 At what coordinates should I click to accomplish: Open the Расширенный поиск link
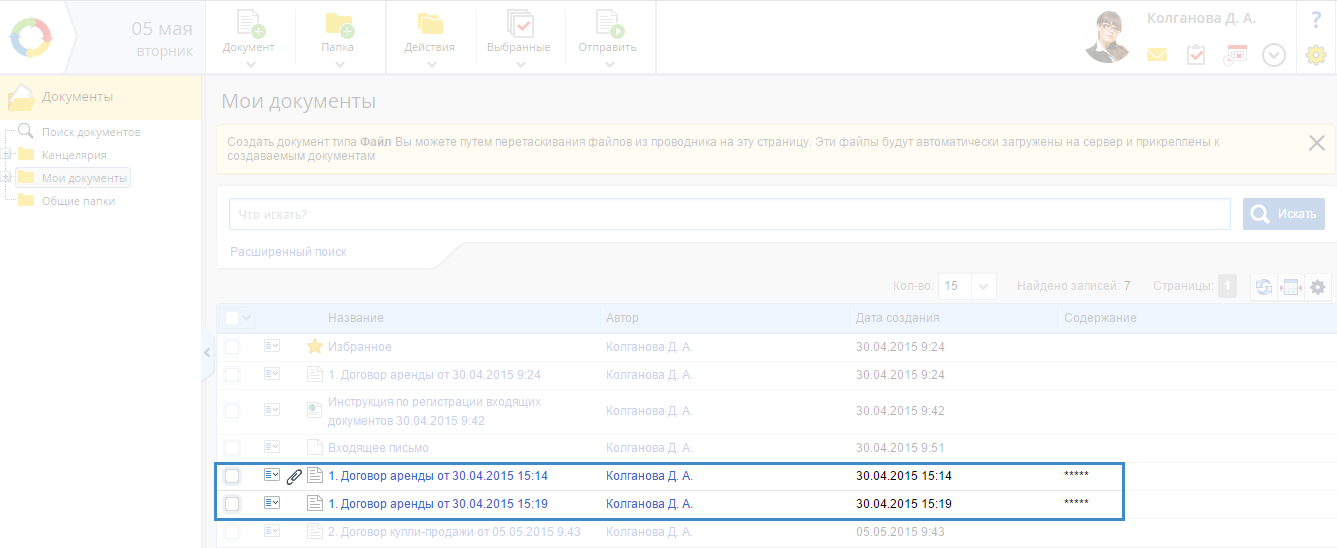tap(288, 252)
